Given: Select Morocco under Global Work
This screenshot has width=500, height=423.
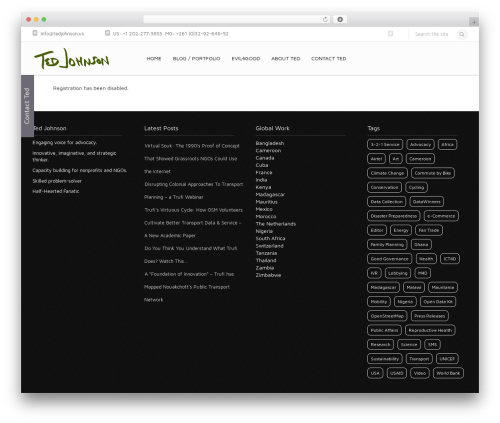Looking at the screenshot, I should [x=266, y=217].
